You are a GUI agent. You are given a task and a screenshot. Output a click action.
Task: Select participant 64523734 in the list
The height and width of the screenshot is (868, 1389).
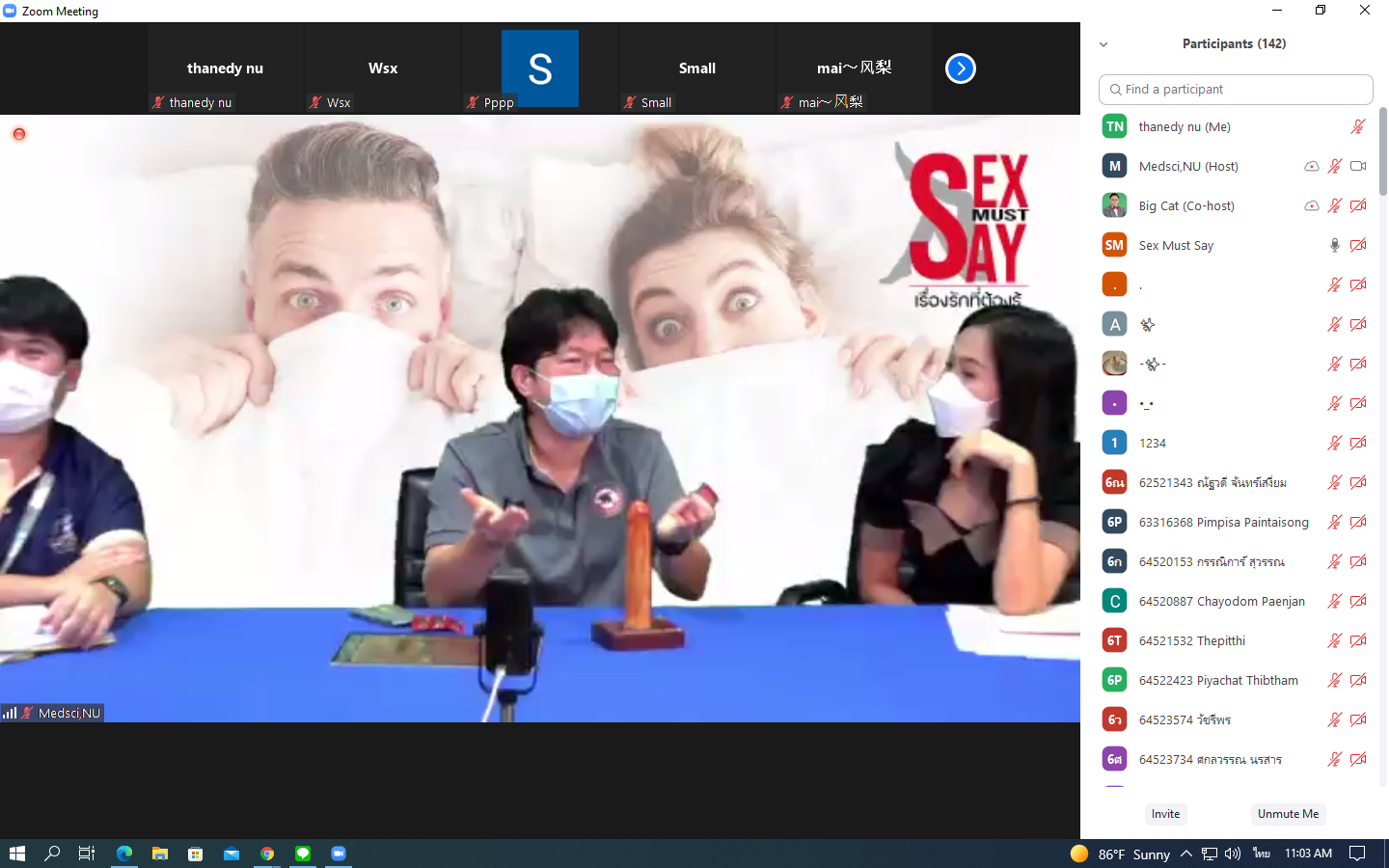(x=1236, y=759)
